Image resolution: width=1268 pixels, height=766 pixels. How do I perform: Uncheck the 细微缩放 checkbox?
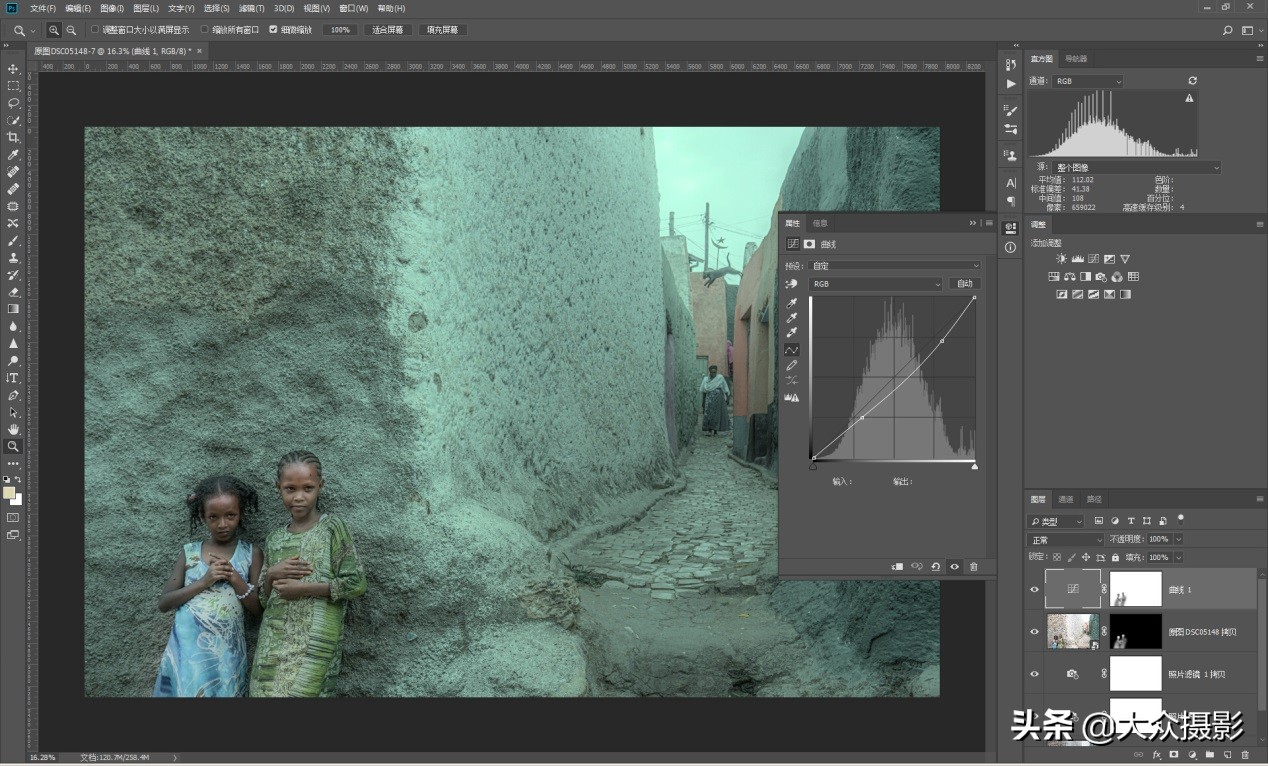pos(274,30)
